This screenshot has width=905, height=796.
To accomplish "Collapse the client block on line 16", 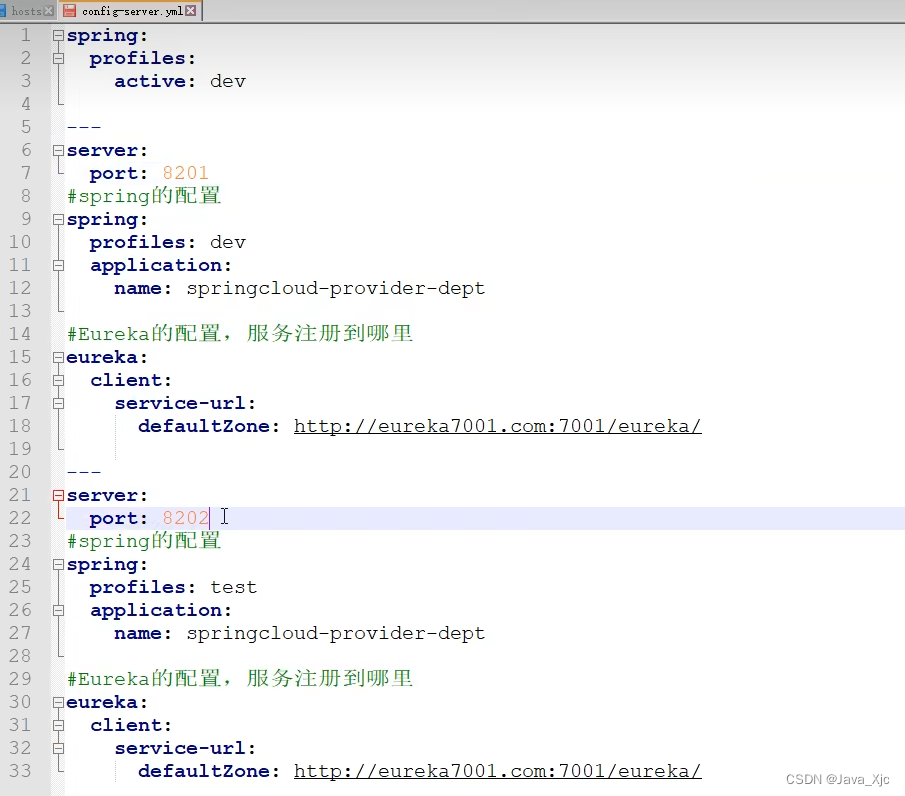I will [x=58, y=380].
